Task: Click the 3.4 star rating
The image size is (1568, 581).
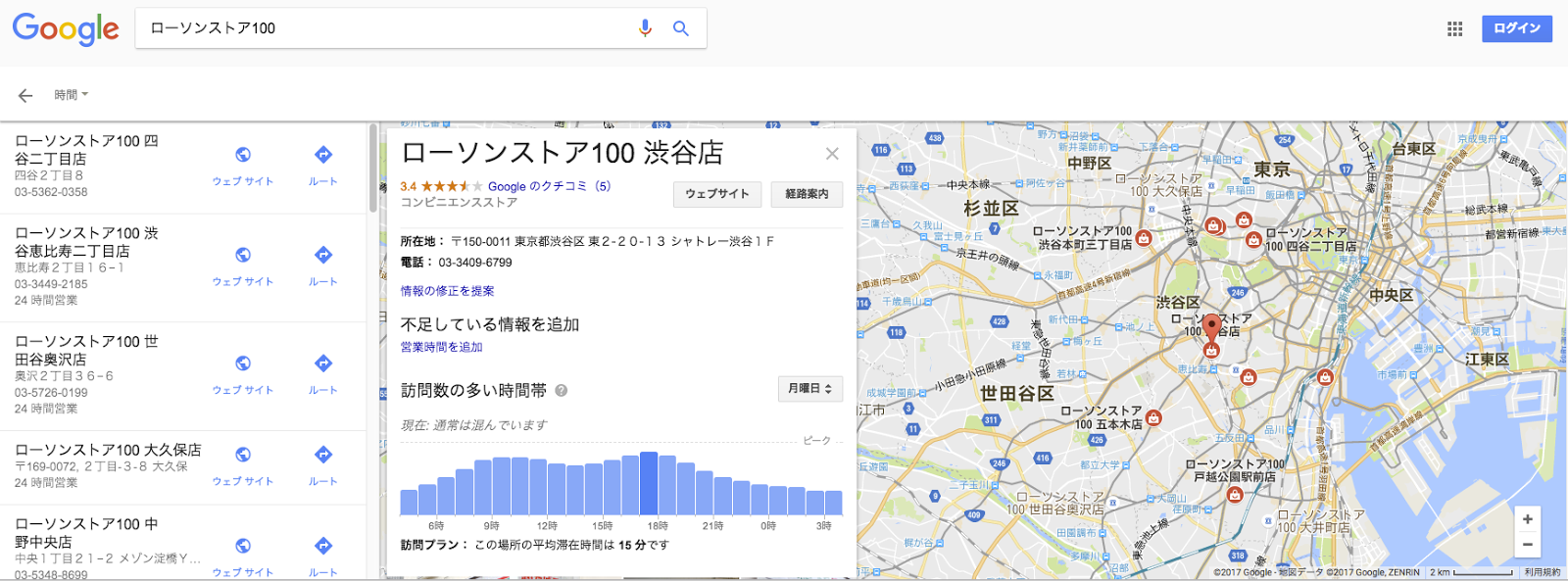Action: (x=441, y=186)
